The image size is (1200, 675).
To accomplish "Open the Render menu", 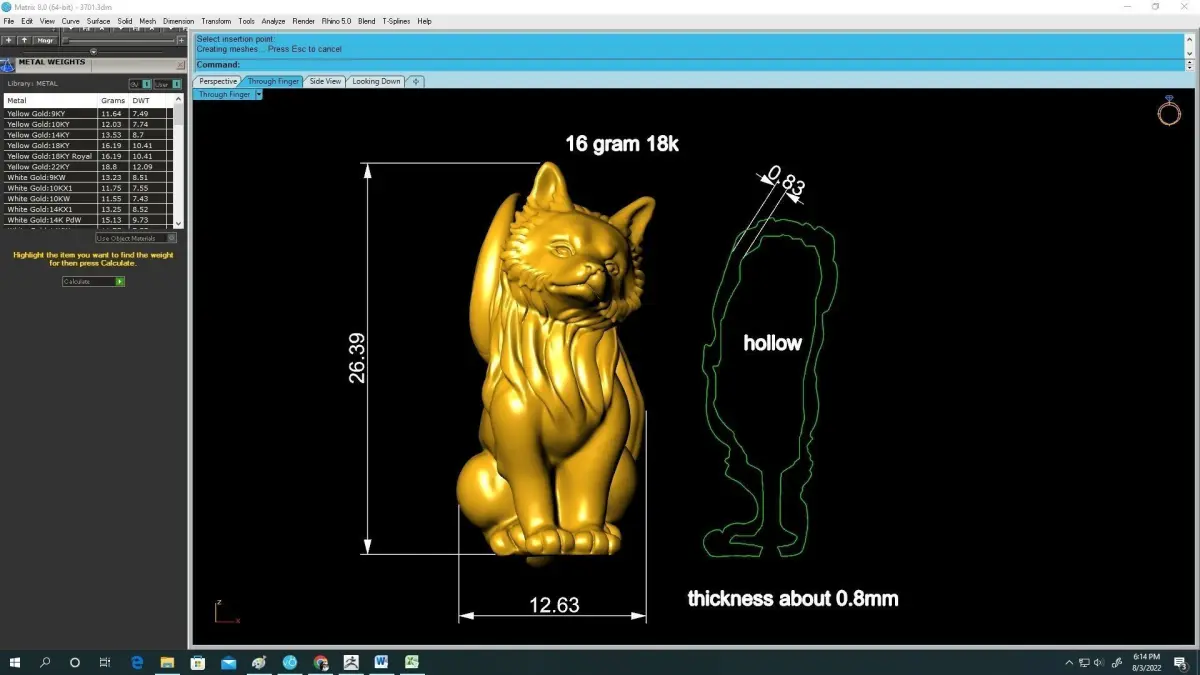I will [303, 21].
